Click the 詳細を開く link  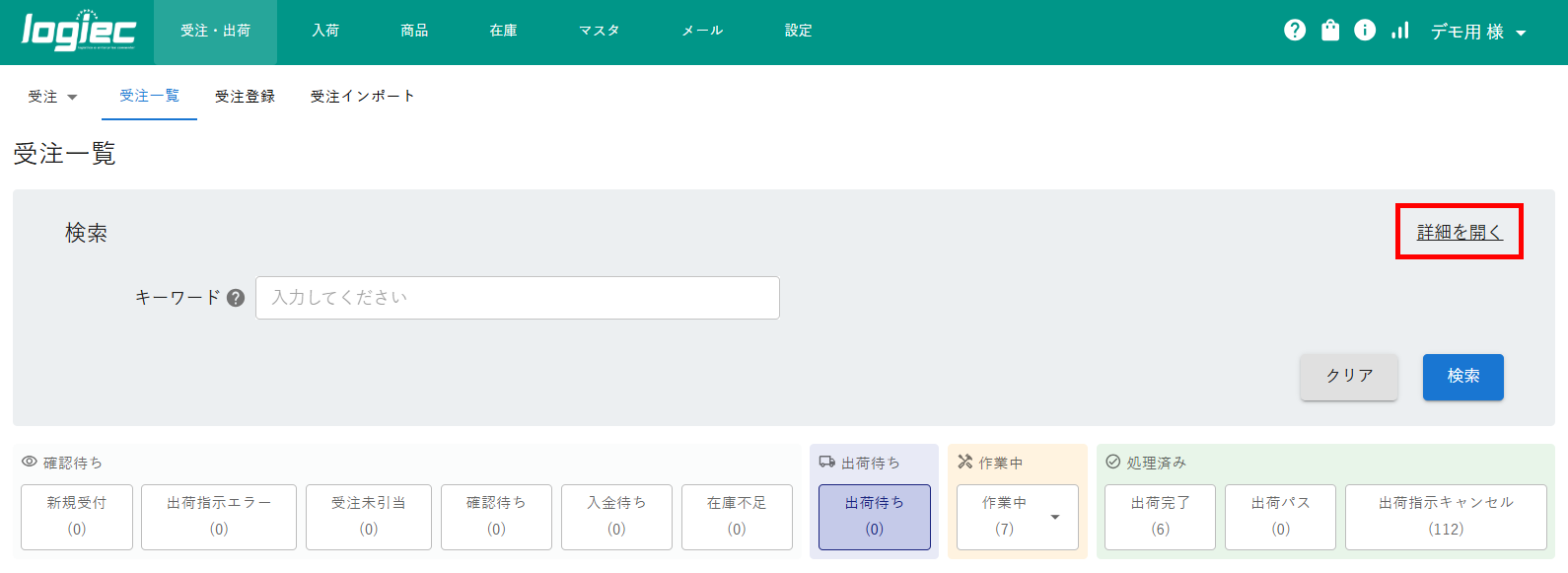(x=1459, y=232)
